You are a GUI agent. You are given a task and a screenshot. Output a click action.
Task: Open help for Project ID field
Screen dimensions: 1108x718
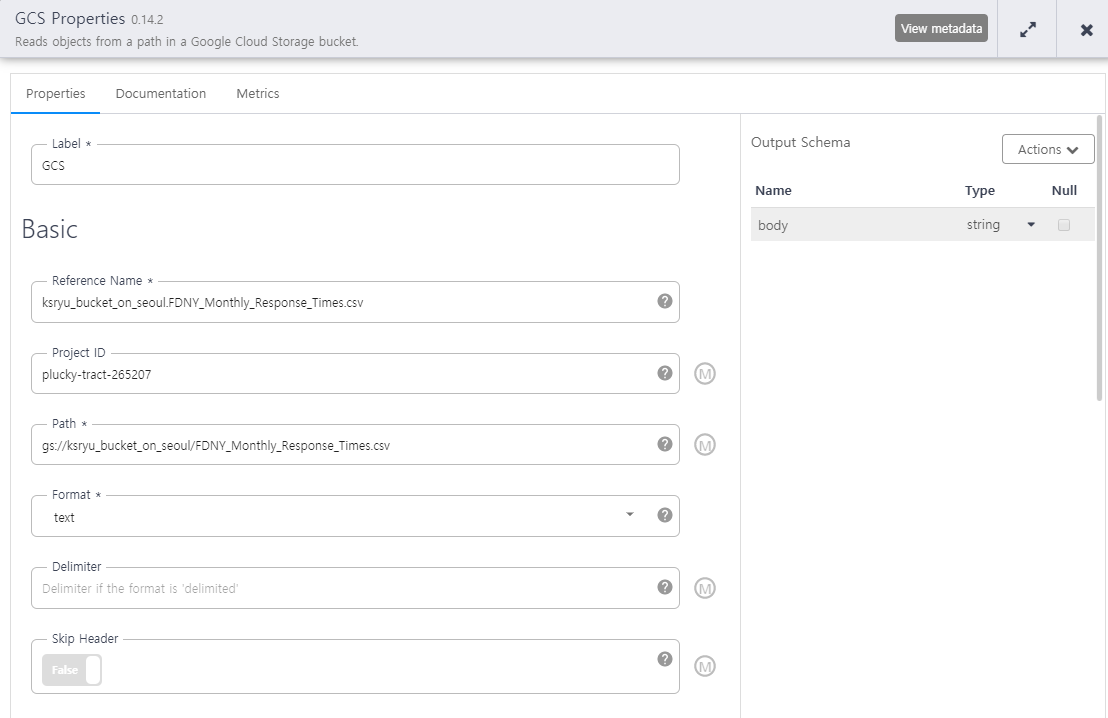click(x=664, y=373)
